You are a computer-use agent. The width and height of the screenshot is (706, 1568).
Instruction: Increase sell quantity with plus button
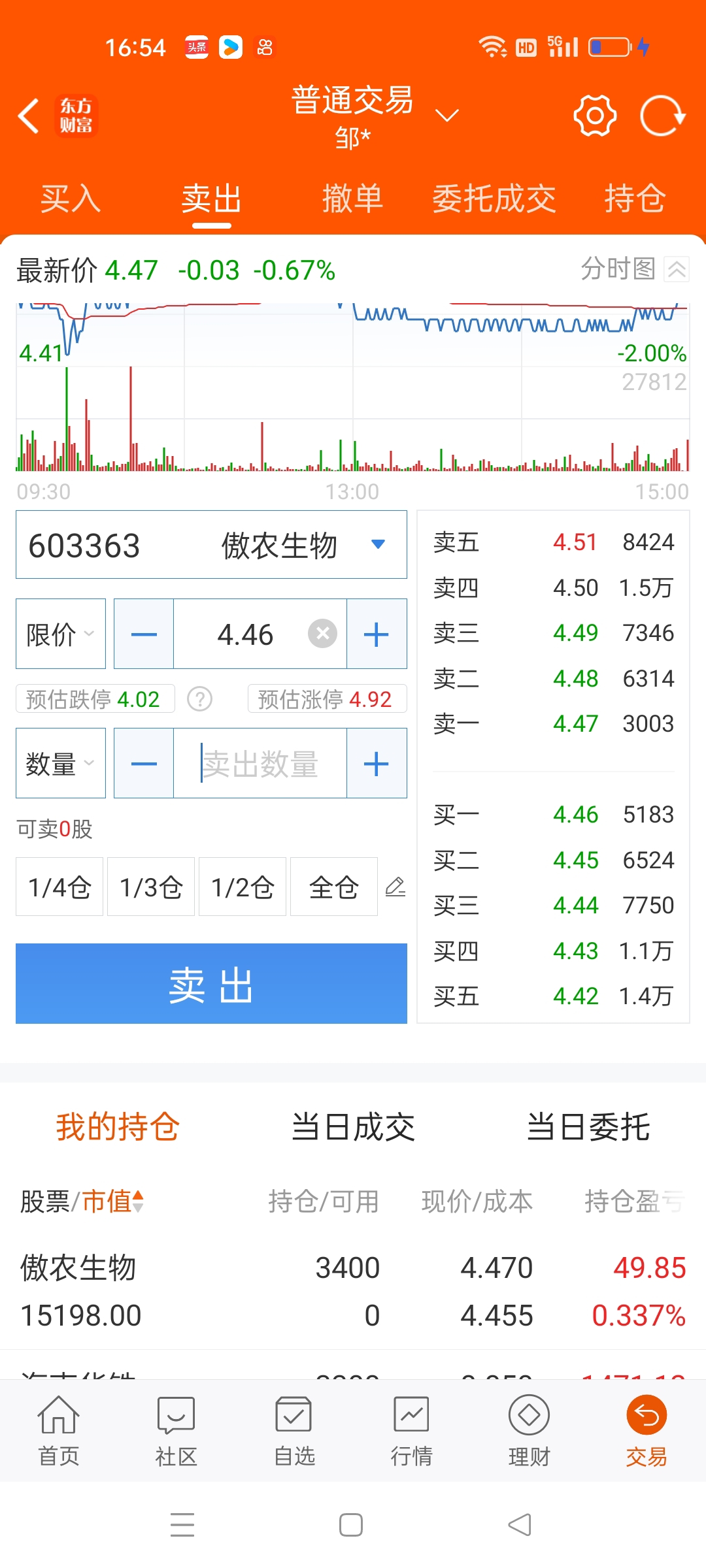[377, 763]
